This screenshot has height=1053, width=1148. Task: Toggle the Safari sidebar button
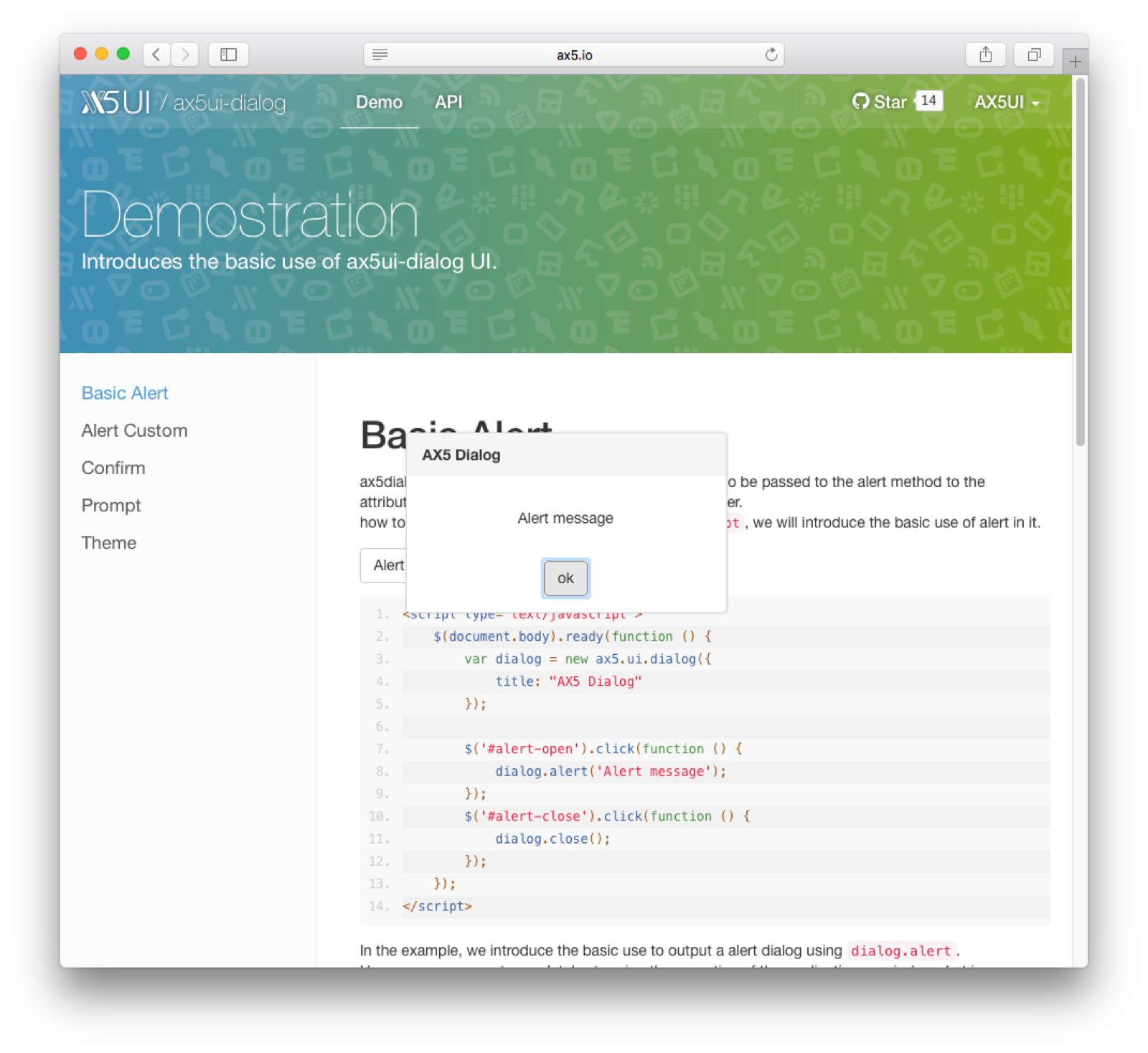coord(228,55)
